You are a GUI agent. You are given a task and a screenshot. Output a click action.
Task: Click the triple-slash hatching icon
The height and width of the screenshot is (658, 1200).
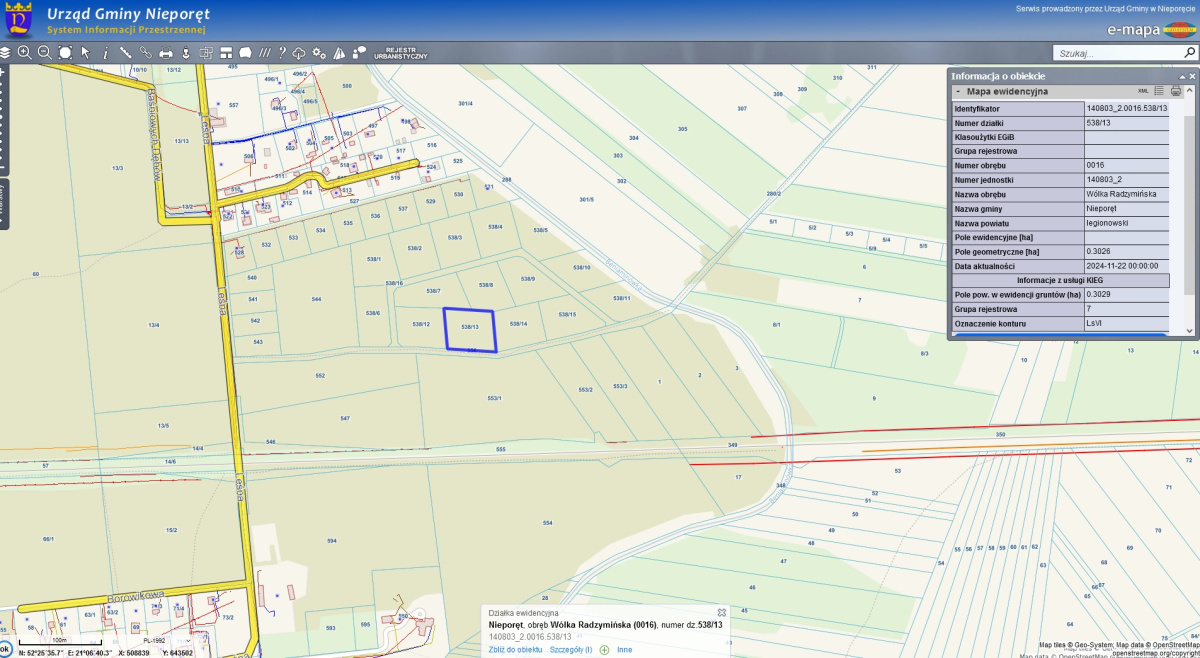click(265, 52)
